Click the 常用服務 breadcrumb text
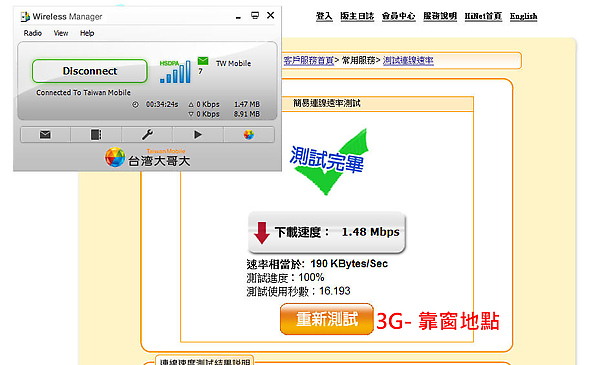This screenshot has height=365, width=600. [x=358, y=60]
